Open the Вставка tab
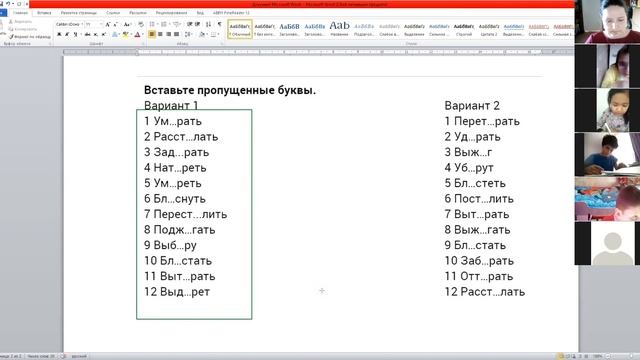Viewport: 640px width, 360px height. click(44, 13)
